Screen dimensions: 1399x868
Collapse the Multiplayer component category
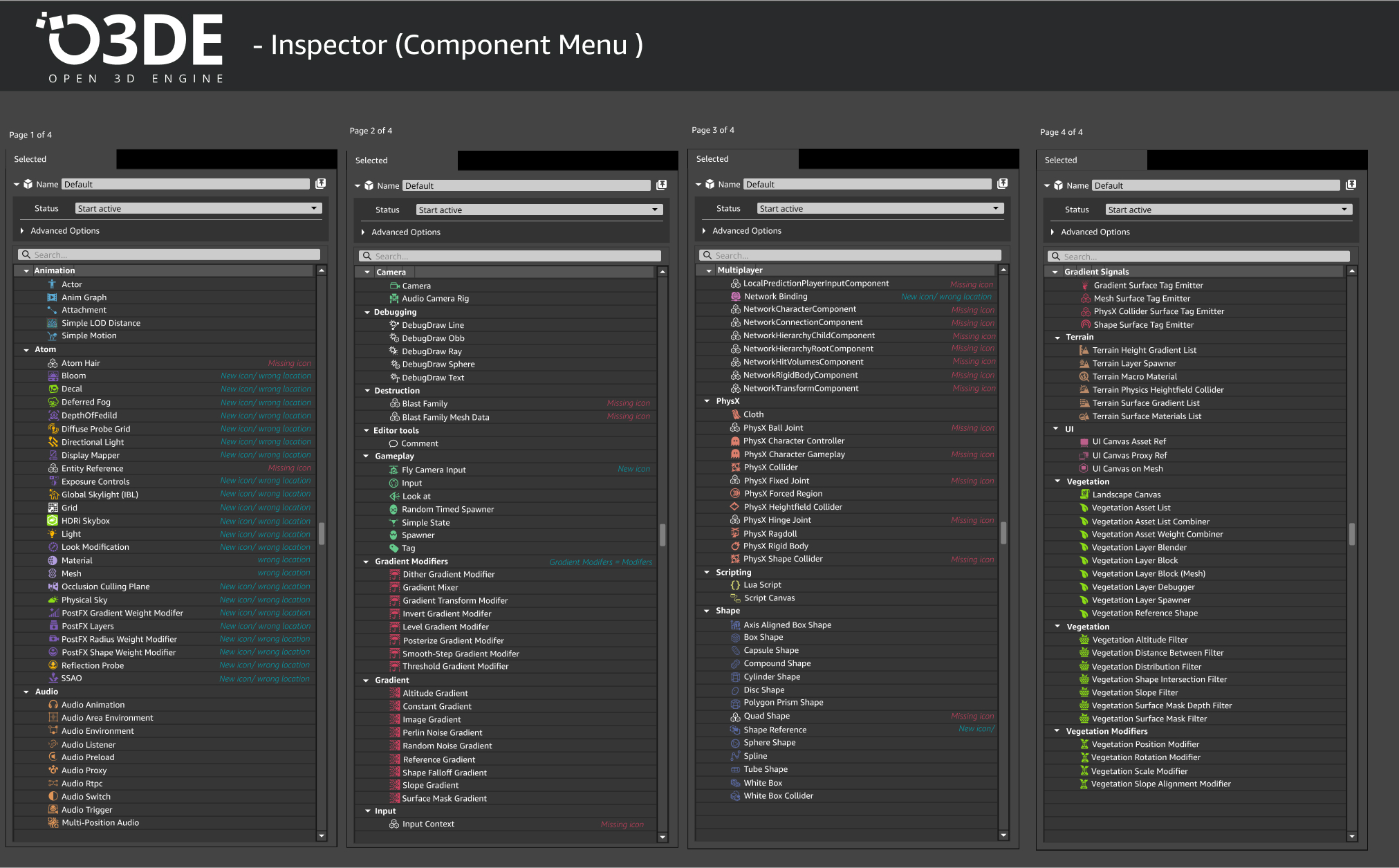(x=709, y=270)
